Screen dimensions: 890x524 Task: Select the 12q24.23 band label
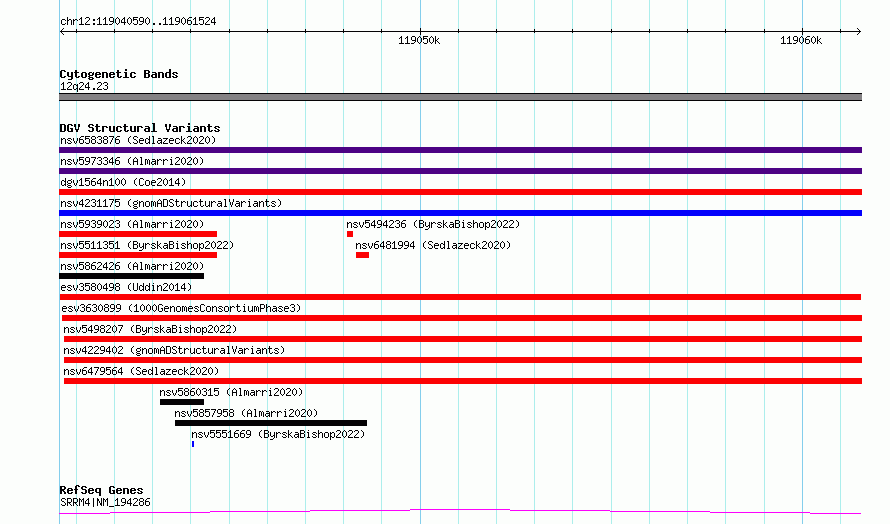pyautogui.click(x=84, y=86)
